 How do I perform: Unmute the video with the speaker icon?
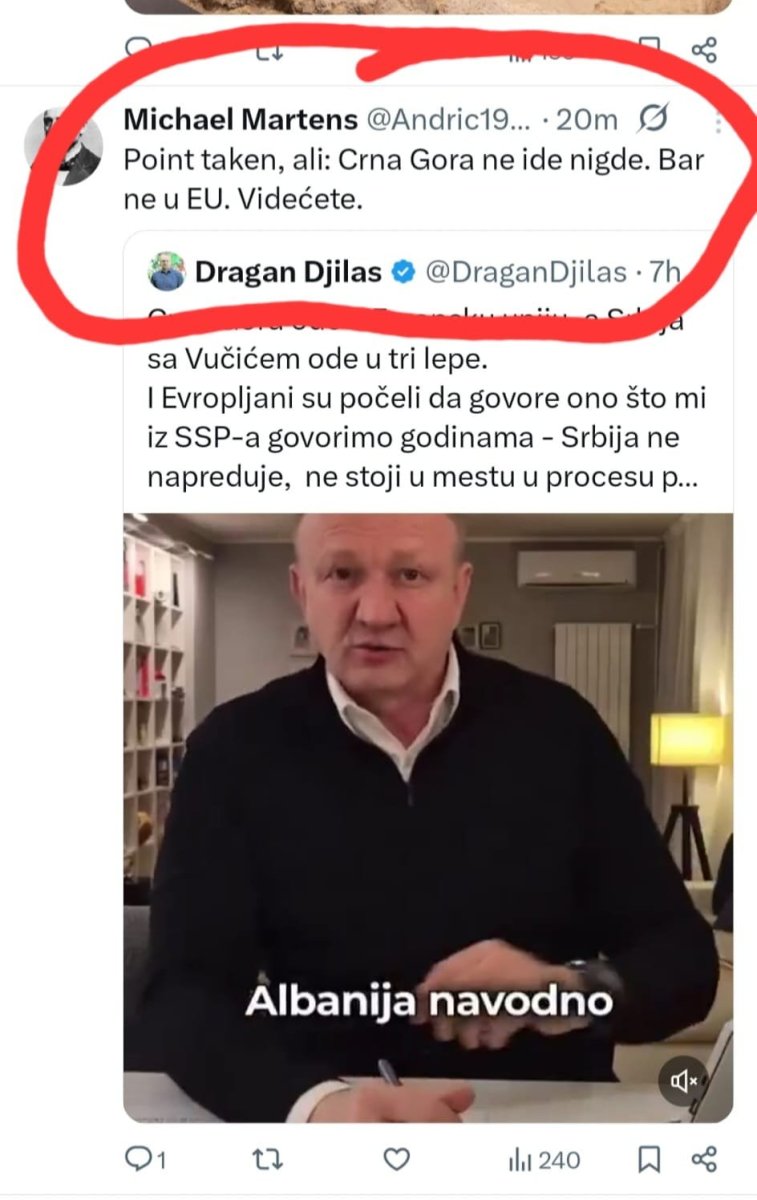point(683,1080)
